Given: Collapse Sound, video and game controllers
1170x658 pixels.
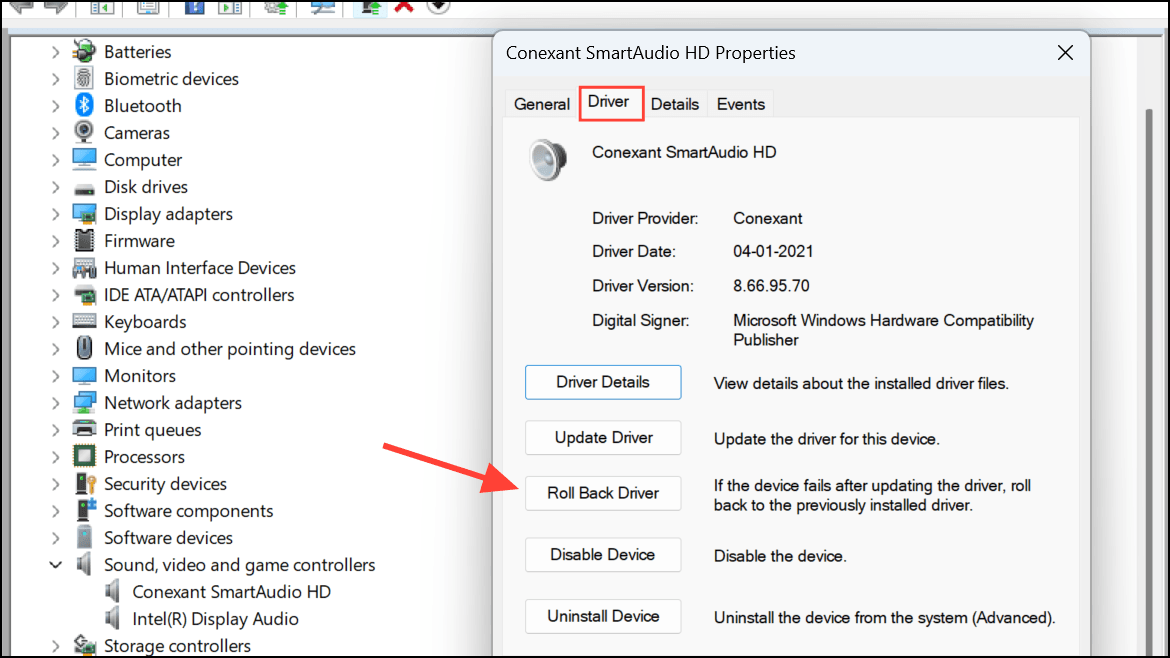Looking at the screenshot, I should tap(56, 565).
